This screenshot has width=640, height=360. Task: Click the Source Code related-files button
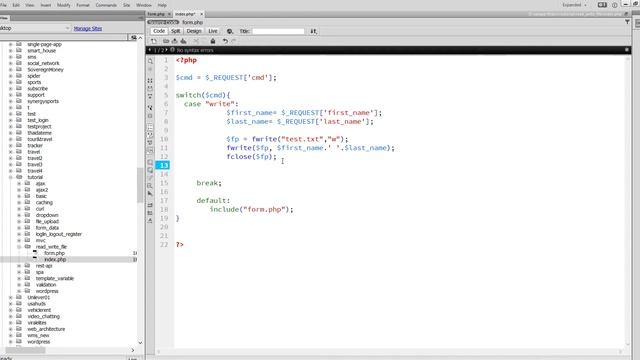(x=163, y=22)
